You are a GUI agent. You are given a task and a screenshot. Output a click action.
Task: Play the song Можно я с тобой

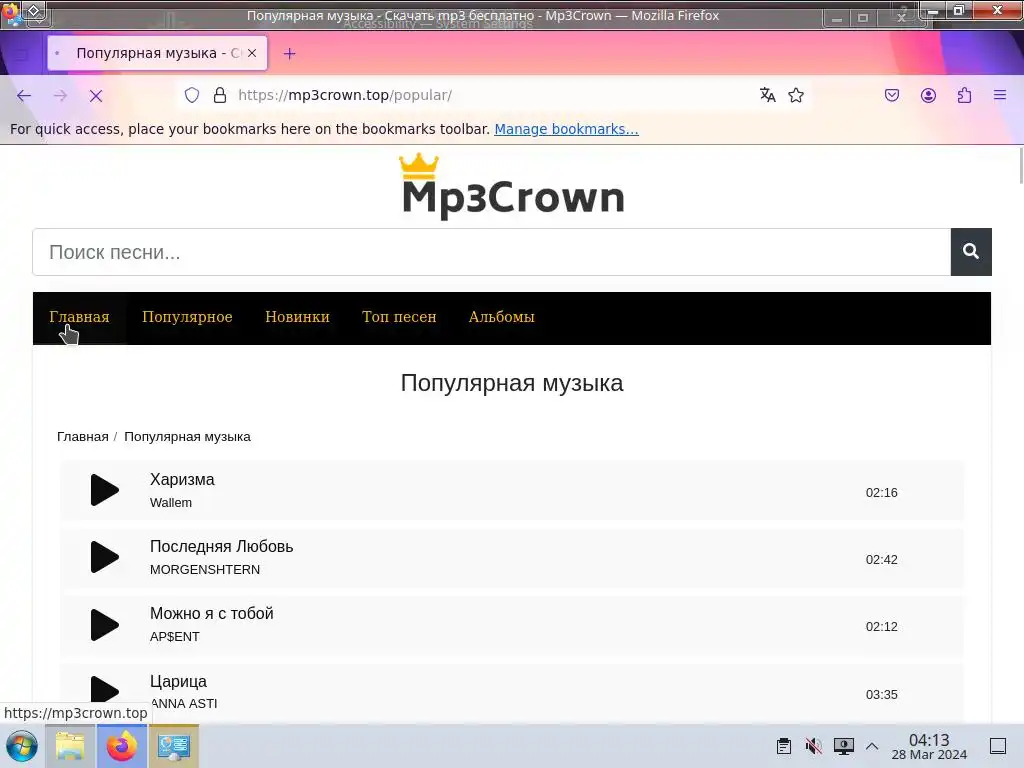(x=104, y=624)
